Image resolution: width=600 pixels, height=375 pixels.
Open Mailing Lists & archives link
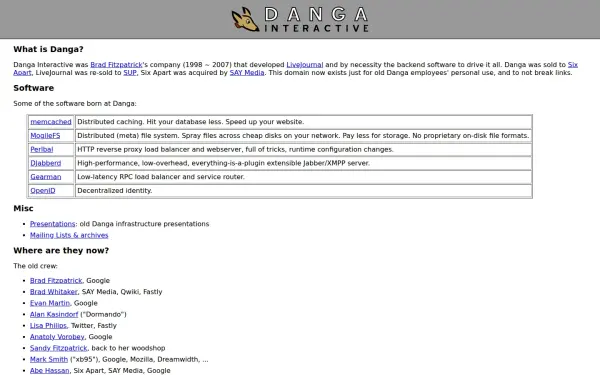pos(69,235)
